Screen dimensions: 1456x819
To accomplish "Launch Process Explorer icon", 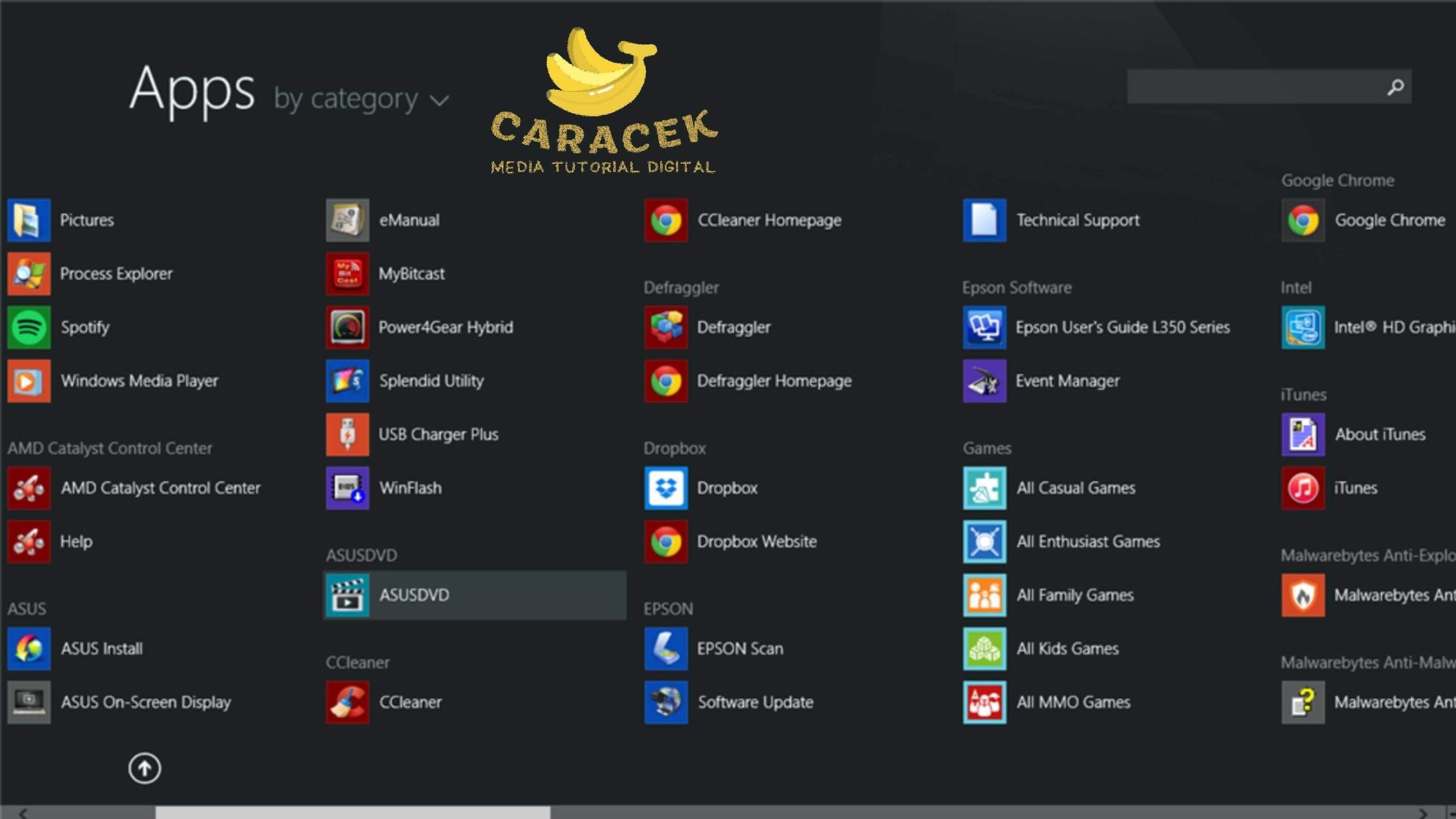I will [x=29, y=274].
